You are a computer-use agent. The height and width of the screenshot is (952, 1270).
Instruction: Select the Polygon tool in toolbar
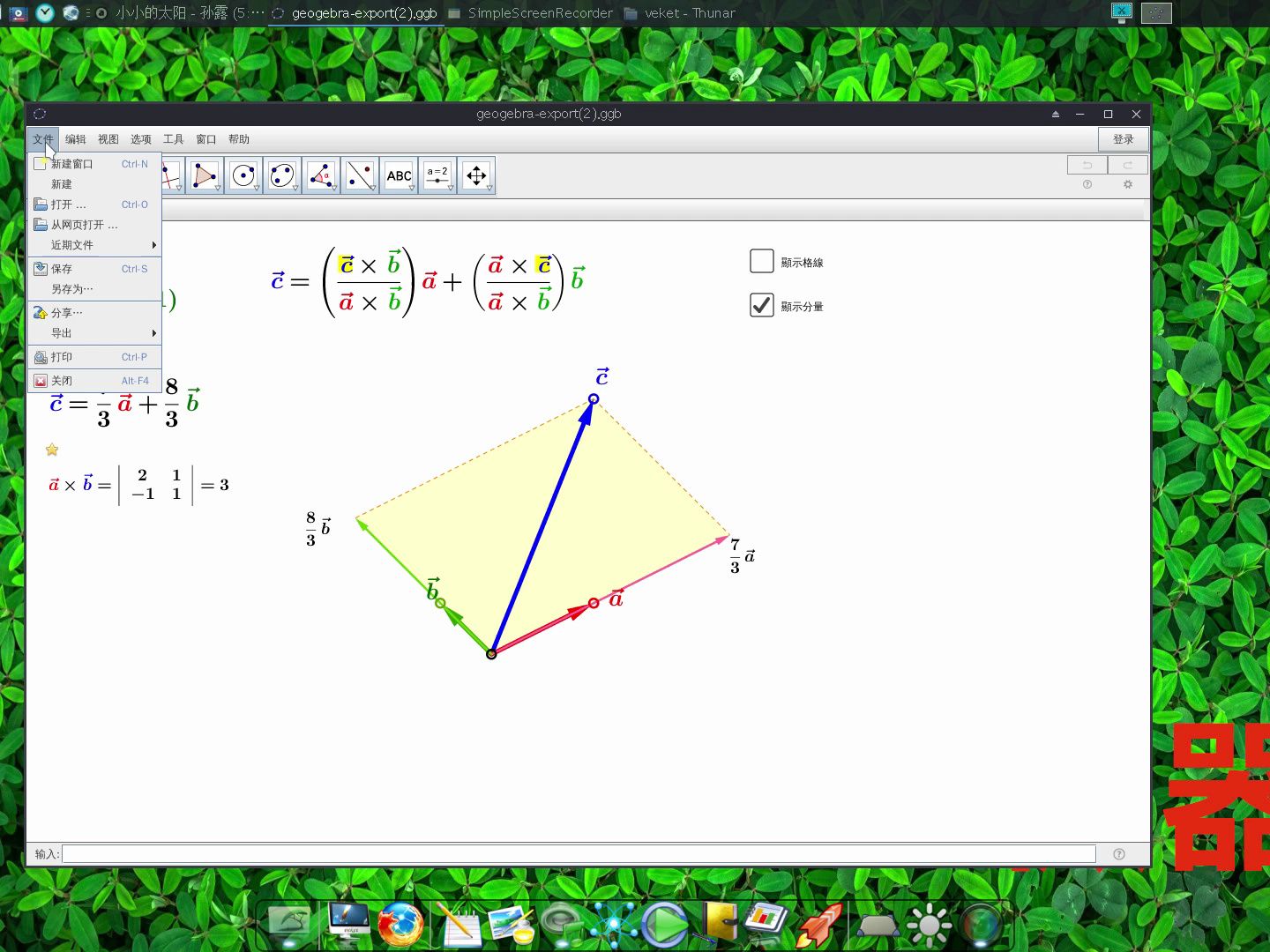[205, 175]
